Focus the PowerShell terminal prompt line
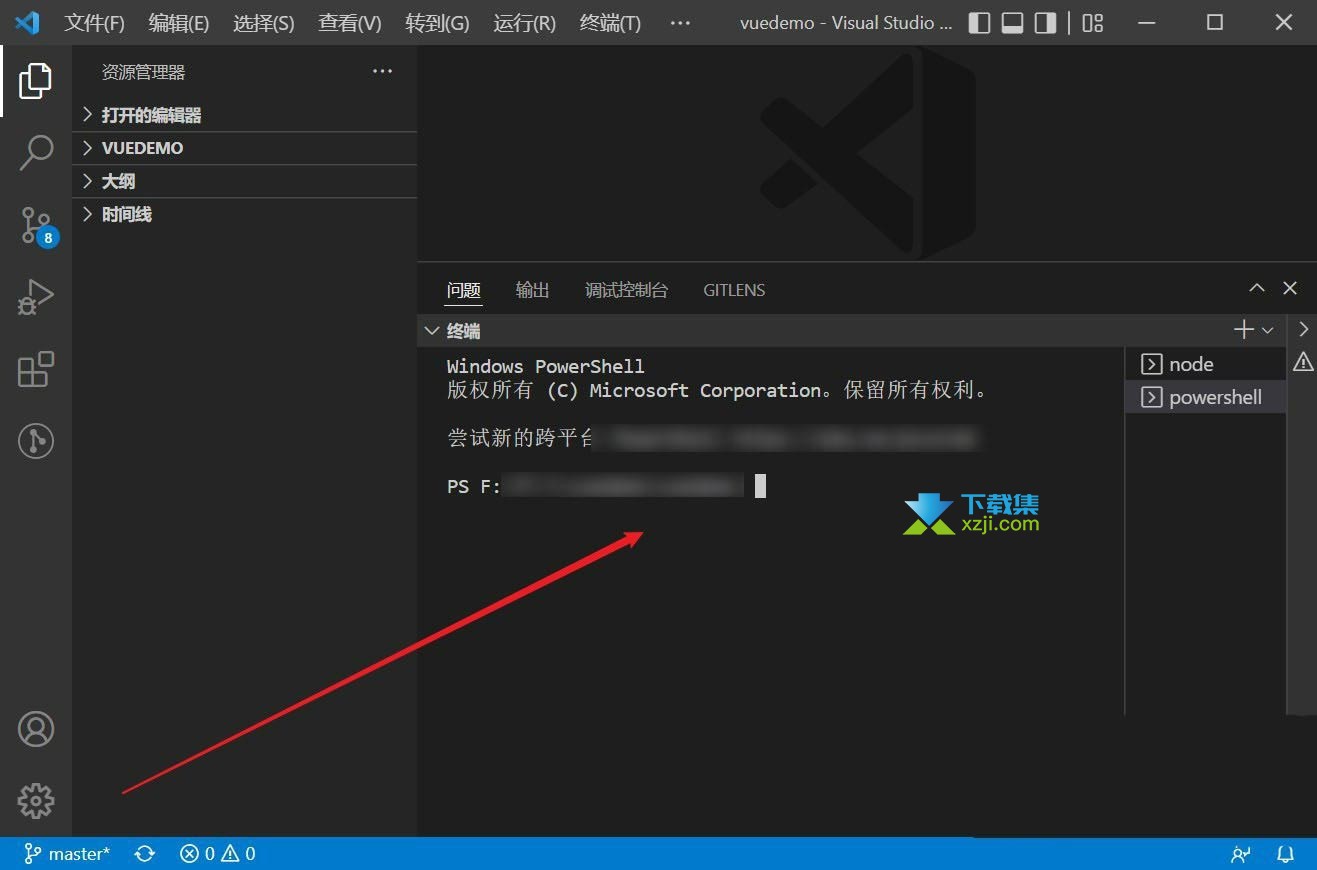This screenshot has height=870, width=1317. click(x=606, y=487)
